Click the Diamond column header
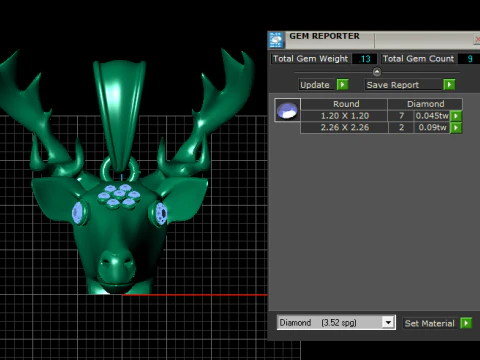The image size is (480, 360). coord(425,104)
